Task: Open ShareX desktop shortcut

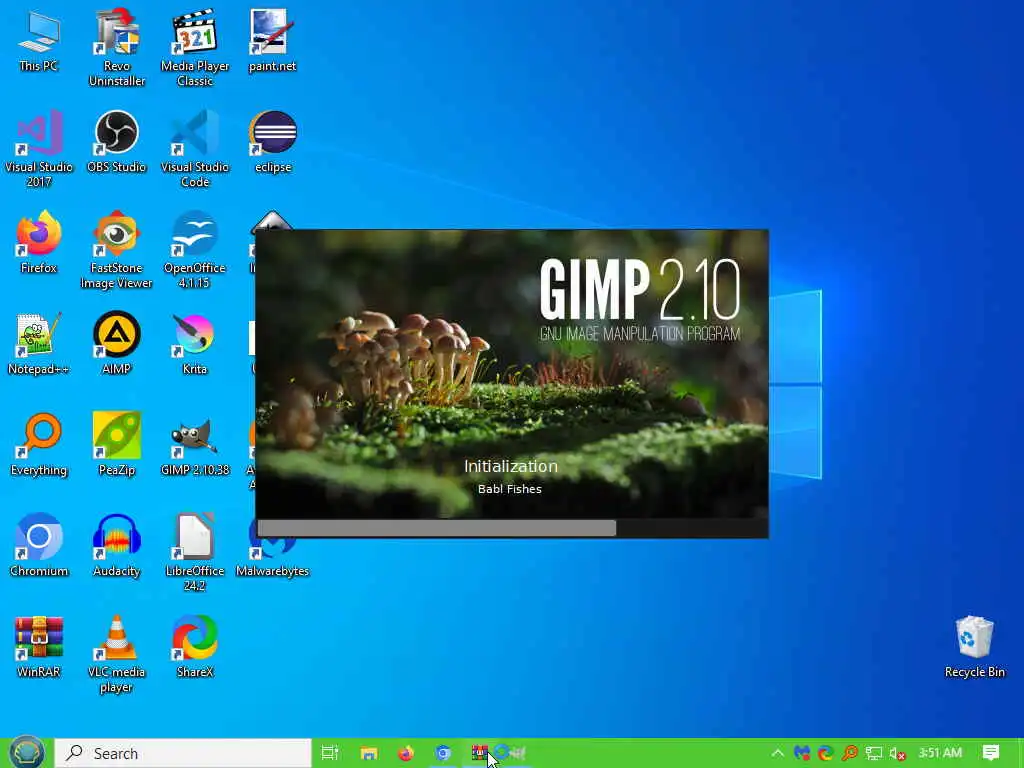Action: click(x=195, y=647)
